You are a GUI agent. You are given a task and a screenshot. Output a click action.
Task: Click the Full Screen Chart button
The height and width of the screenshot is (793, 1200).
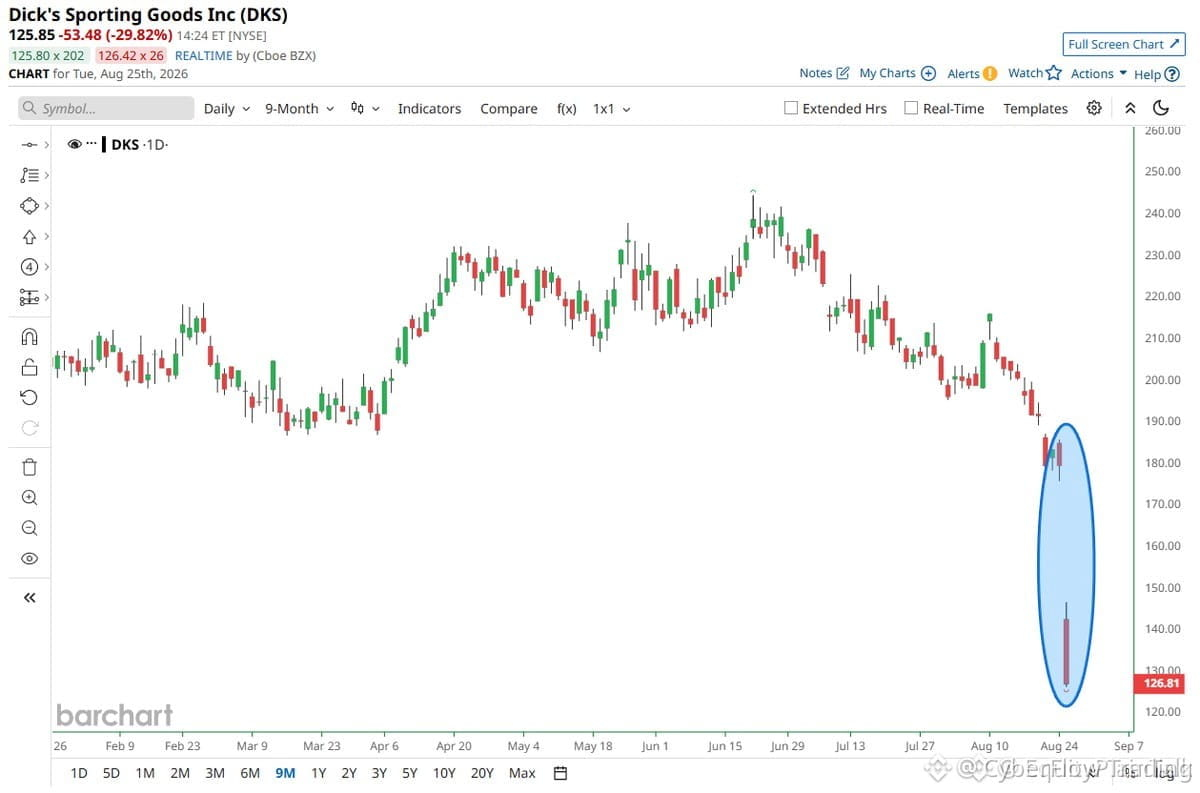pos(1123,44)
